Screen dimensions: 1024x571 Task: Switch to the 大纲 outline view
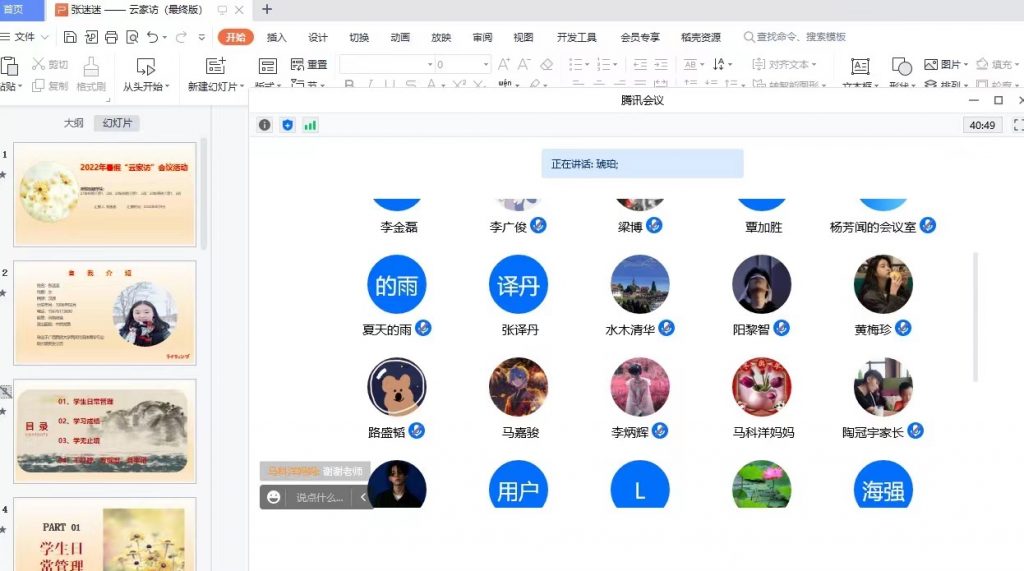click(x=73, y=123)
